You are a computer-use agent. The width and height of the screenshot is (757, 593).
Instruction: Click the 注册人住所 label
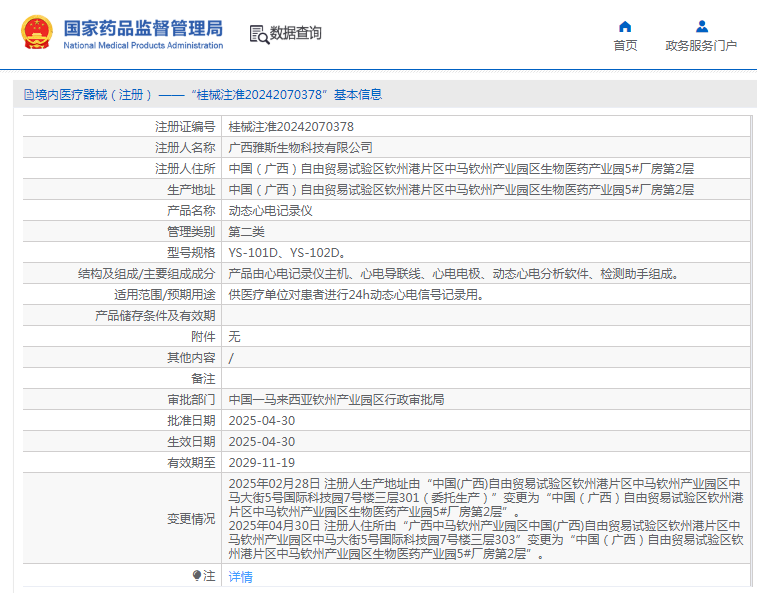pyautogui.click(x=185, y=169)
